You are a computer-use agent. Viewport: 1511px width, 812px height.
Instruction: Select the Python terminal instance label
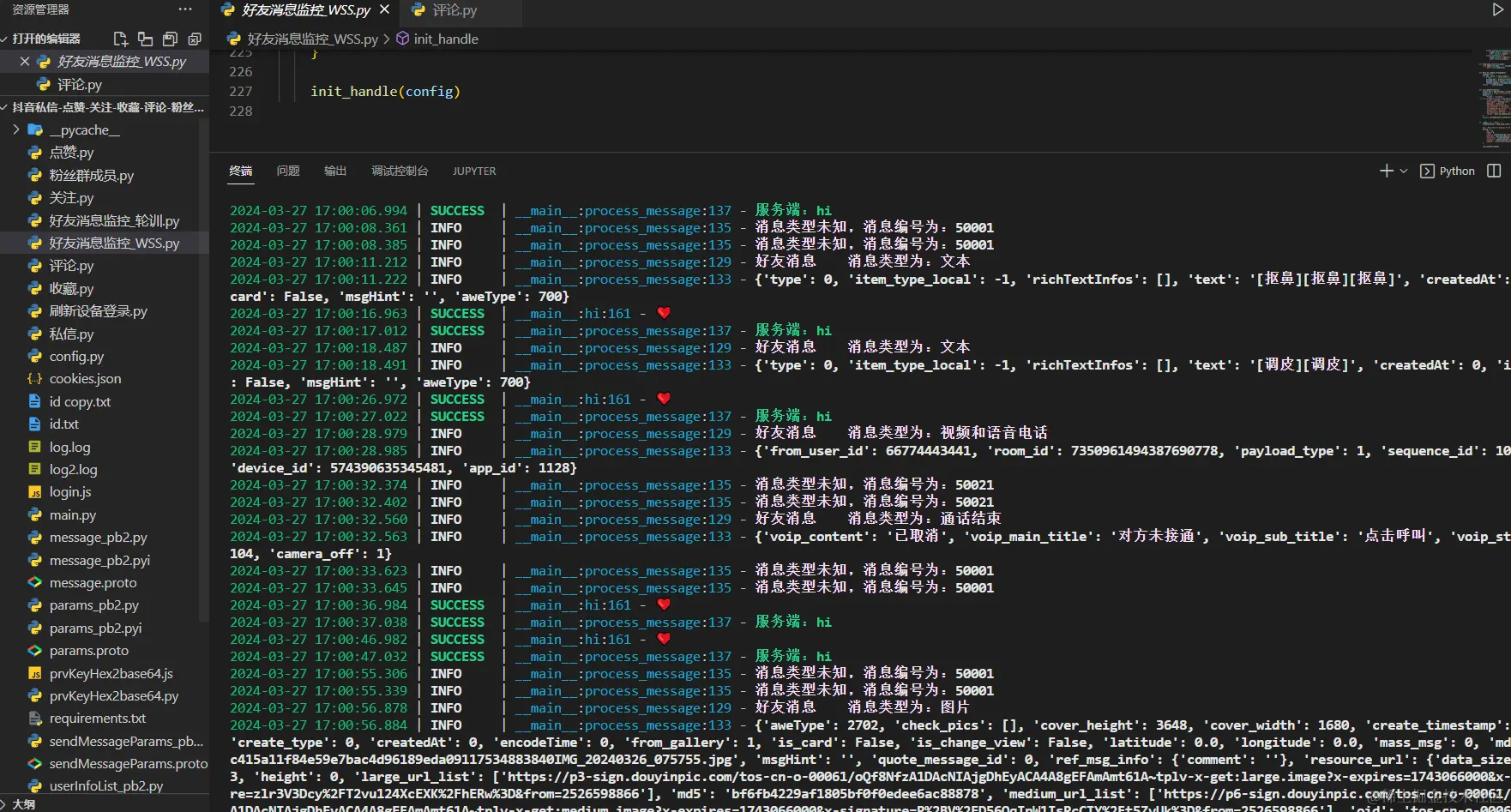1456,171
